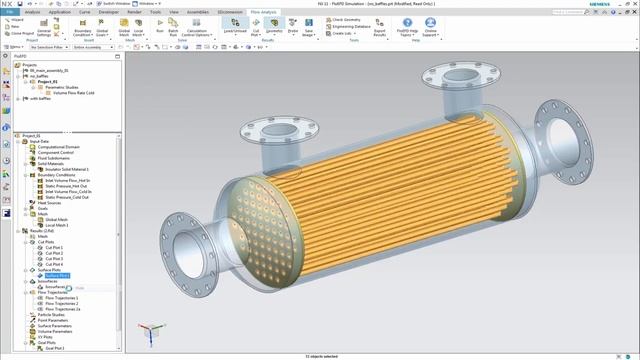Click Check Geometry
Screen dimensions: 640x360
[343, 20]
